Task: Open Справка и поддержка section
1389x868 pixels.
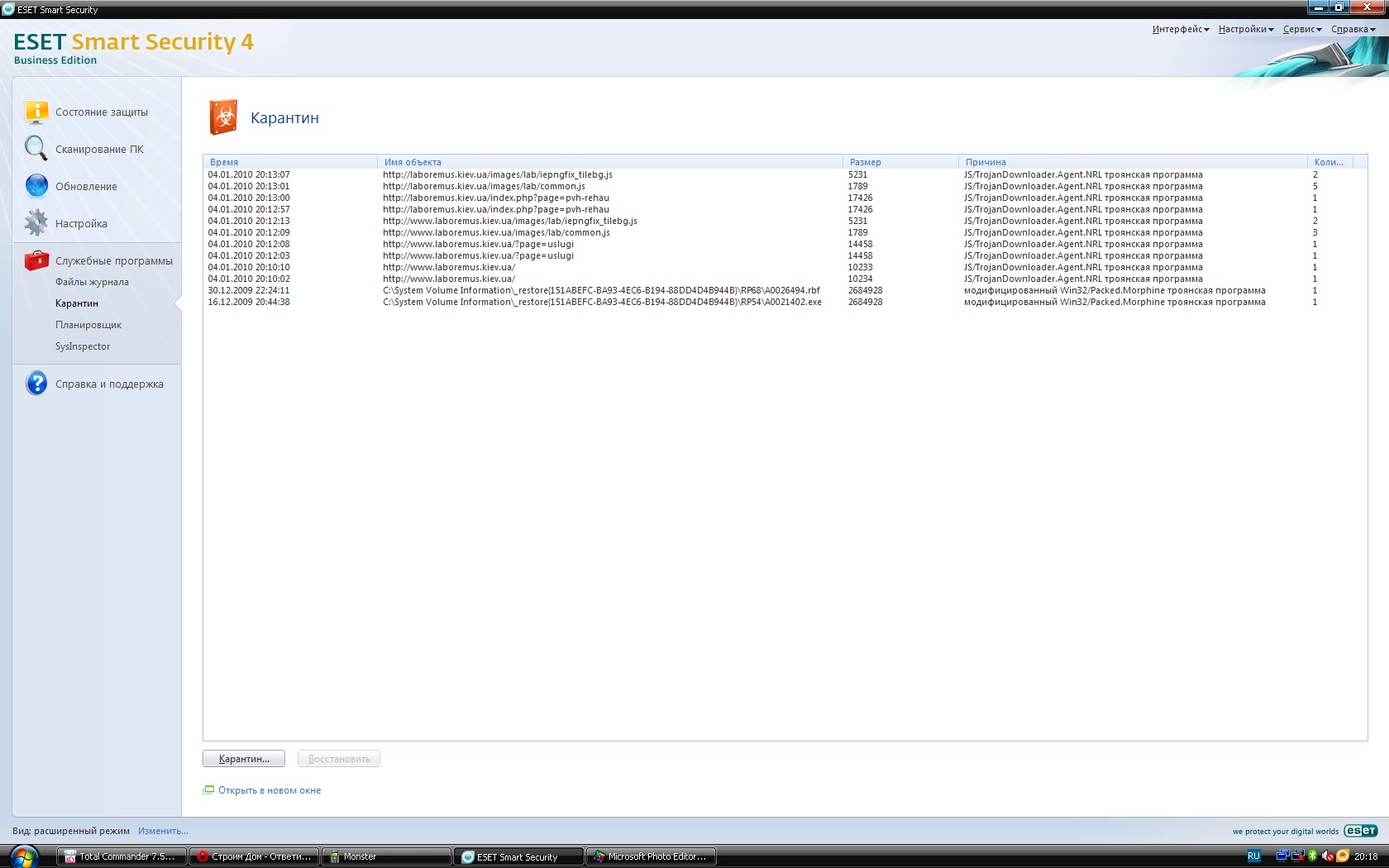Action: click(109, 384)
